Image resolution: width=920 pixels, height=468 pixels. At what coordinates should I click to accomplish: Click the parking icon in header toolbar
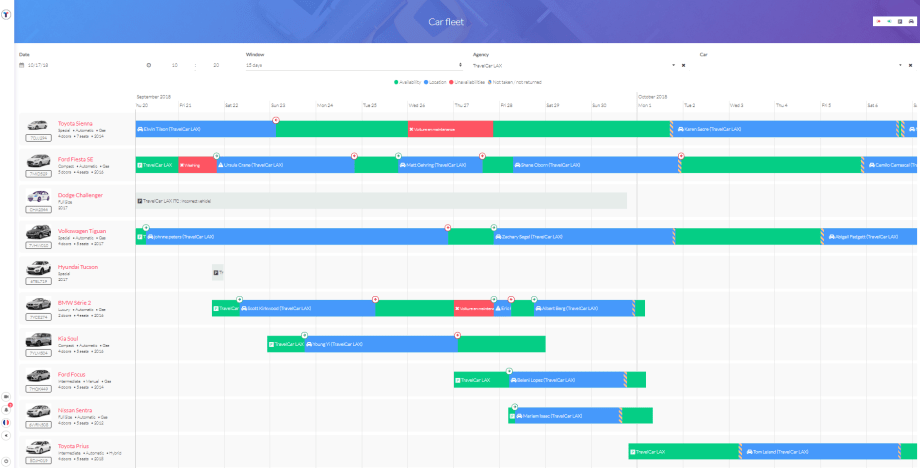tap(900, 21)
